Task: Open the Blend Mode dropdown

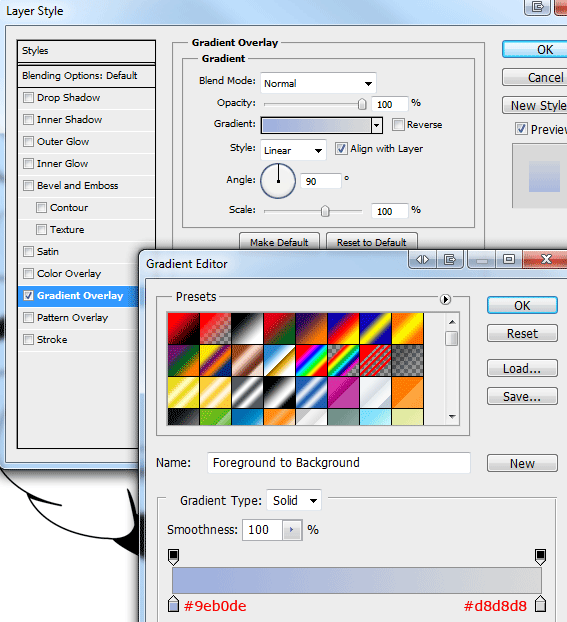Action: pyautogui.click(x=318, y=83)
